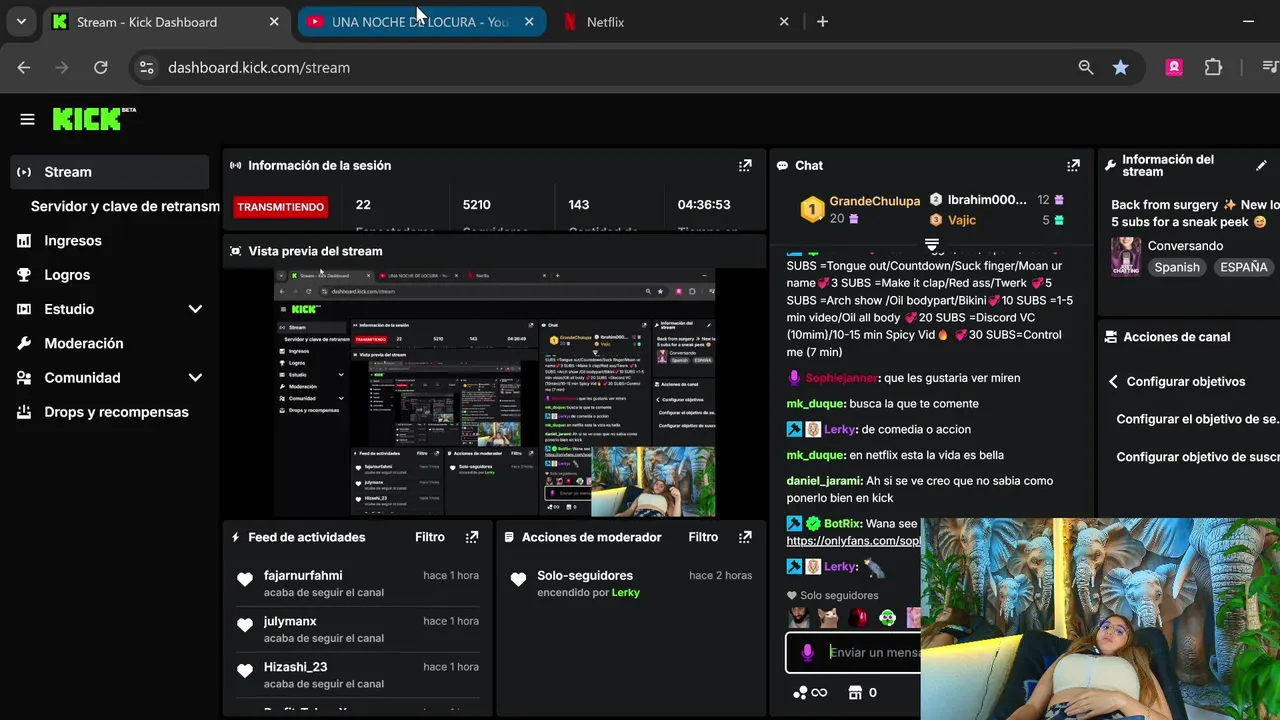Screen dimensions: 1280x720
Task: Click mk_duque username on busca message
Action: tap(815, 404)
